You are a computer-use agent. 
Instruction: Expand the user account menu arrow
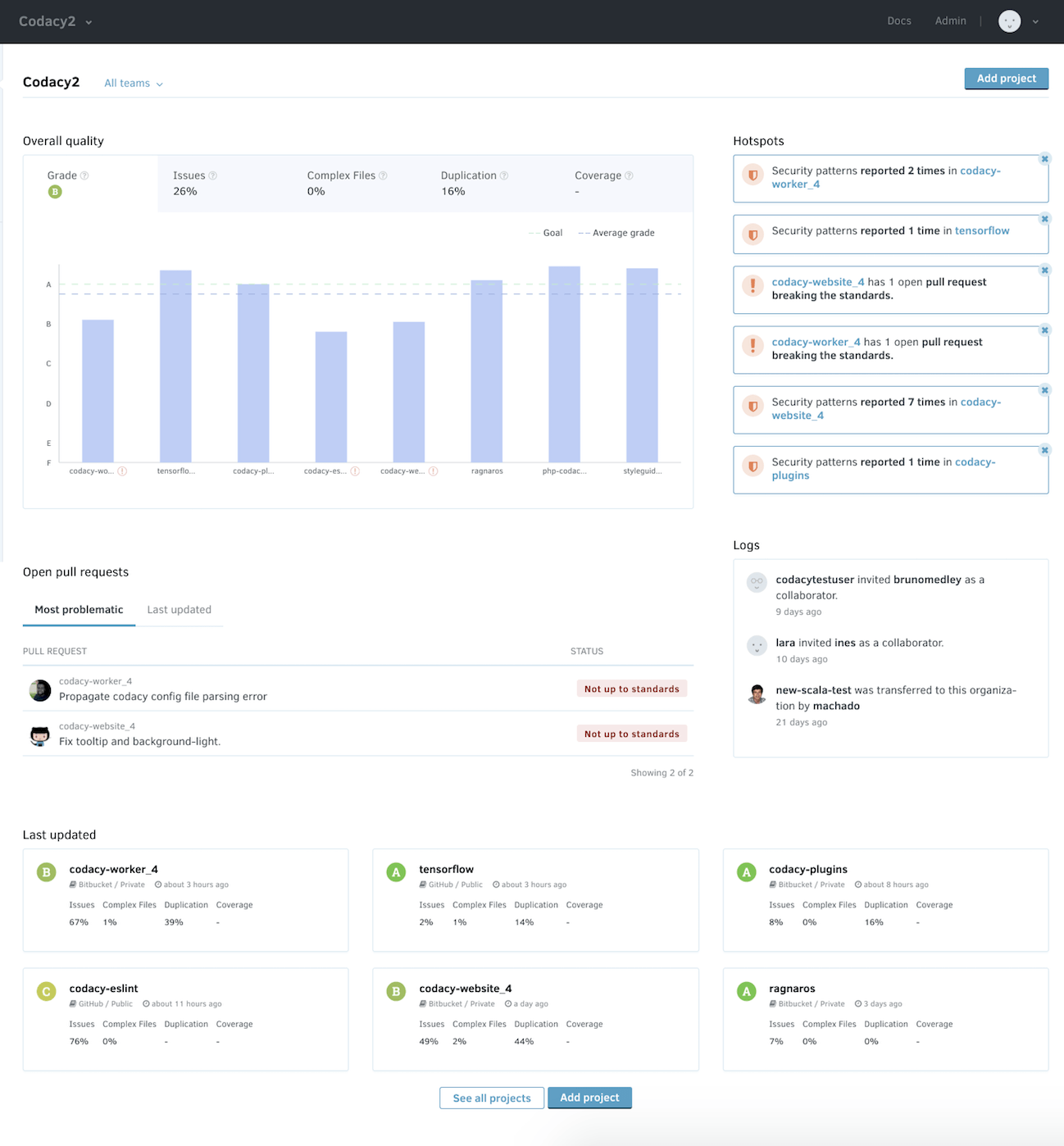click(1035, 22)
